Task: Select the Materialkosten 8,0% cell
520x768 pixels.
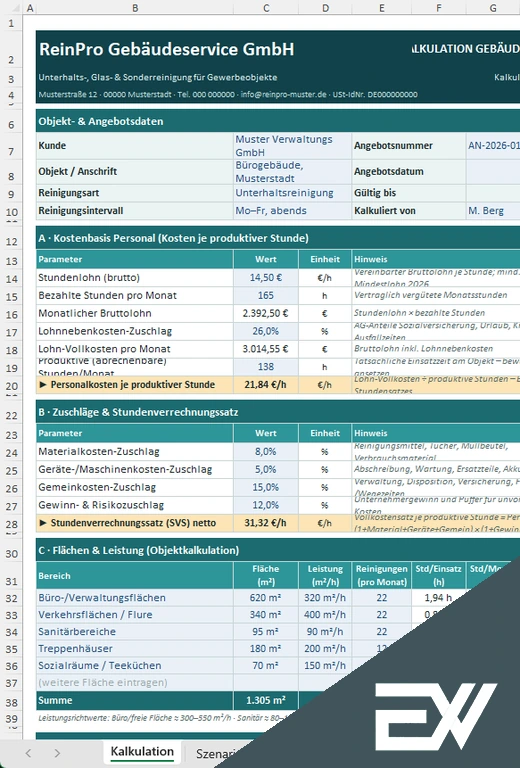Action: tap(266, 452)
